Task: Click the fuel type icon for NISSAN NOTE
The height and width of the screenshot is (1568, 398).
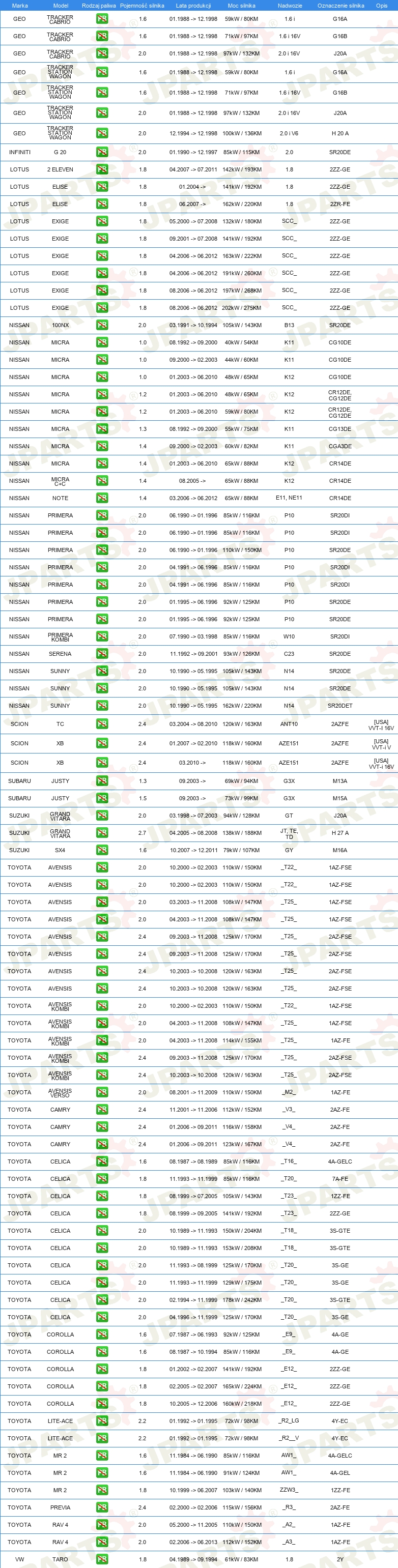Action: coord(102,498)
